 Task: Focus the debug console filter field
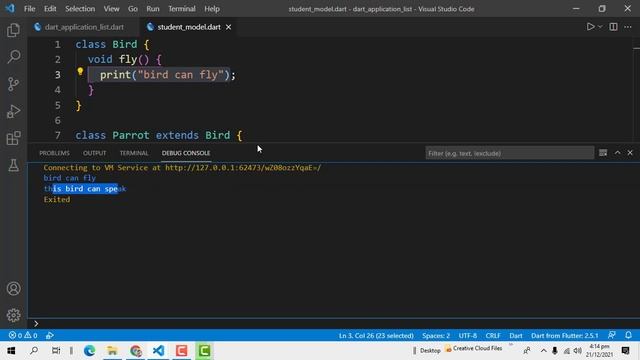coord(509,153)
